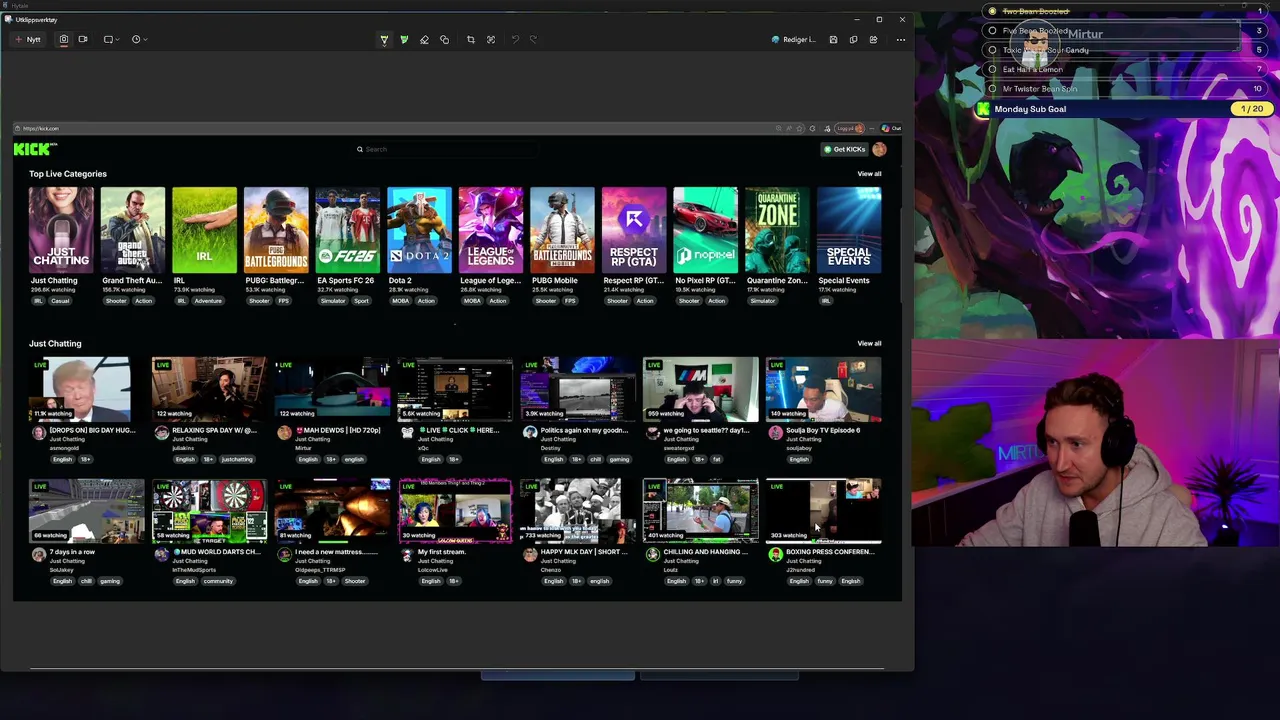Select the 'Two Bean Boozled' goal radio
Image resolution: width=1280 pixels, height=720 pixels.
point(992,11)
